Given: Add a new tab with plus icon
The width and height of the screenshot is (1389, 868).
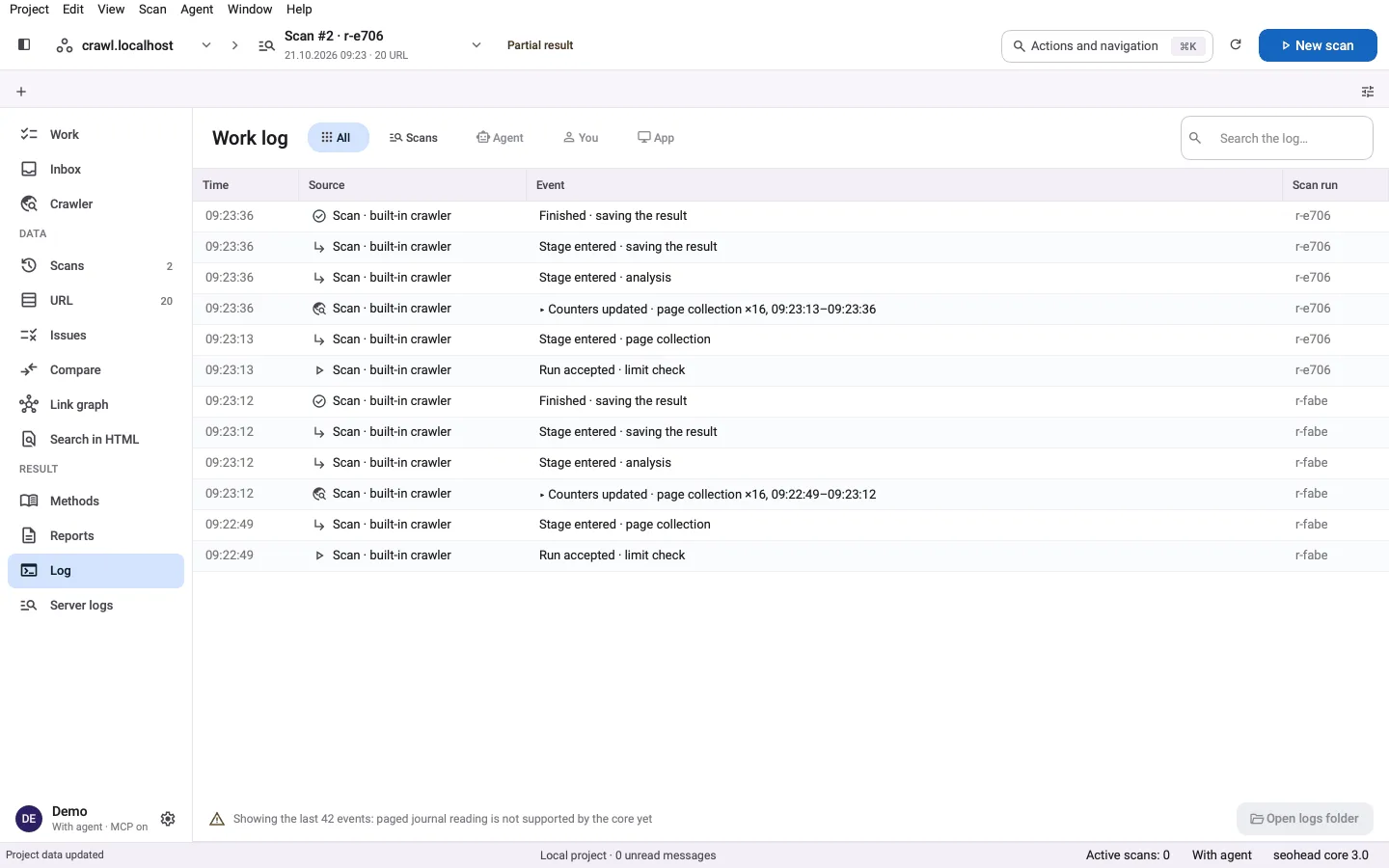Looking at the screenshot, I should [21, 92].
